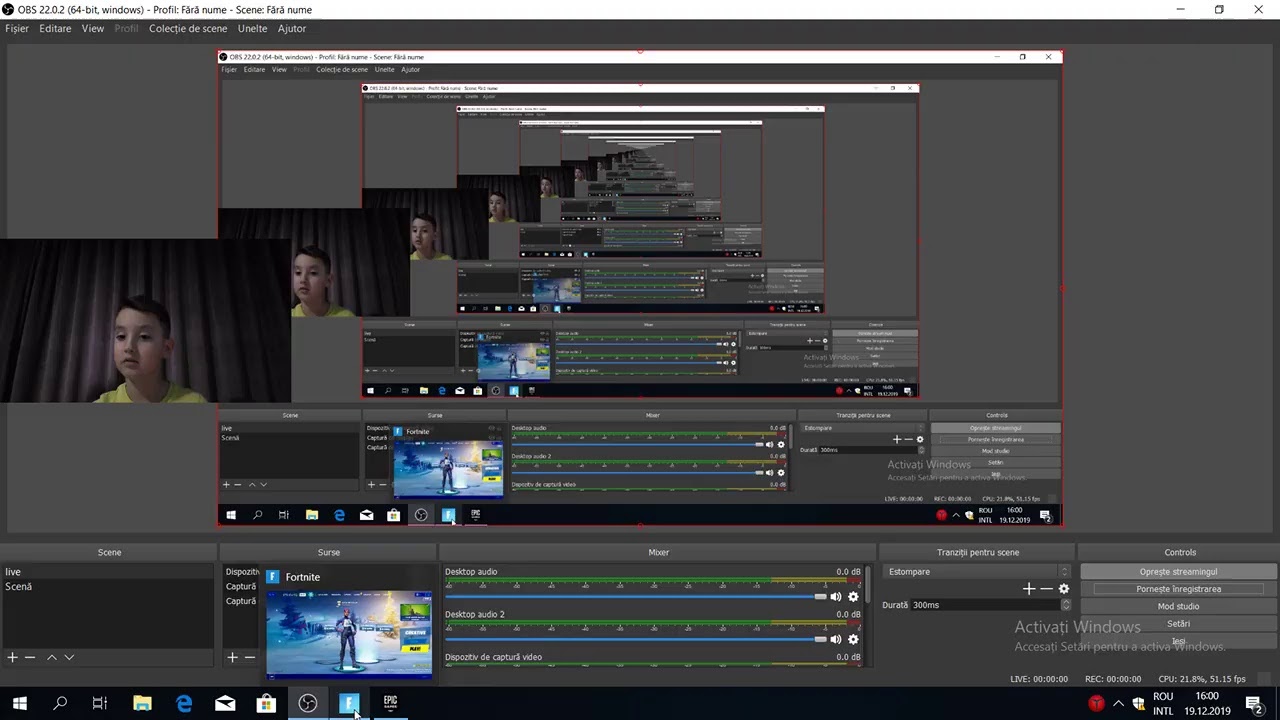Click the ROU INTL language indicator
The width and height of the screenshot is (1280, 720).
pyautogui.click(x=1163, y=703)
